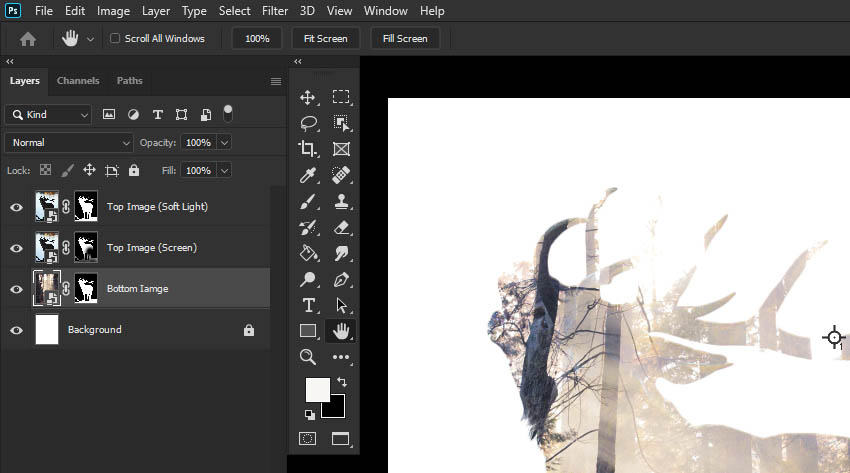
Task: Switch to the Channels tab
Action: pos(78,81)
